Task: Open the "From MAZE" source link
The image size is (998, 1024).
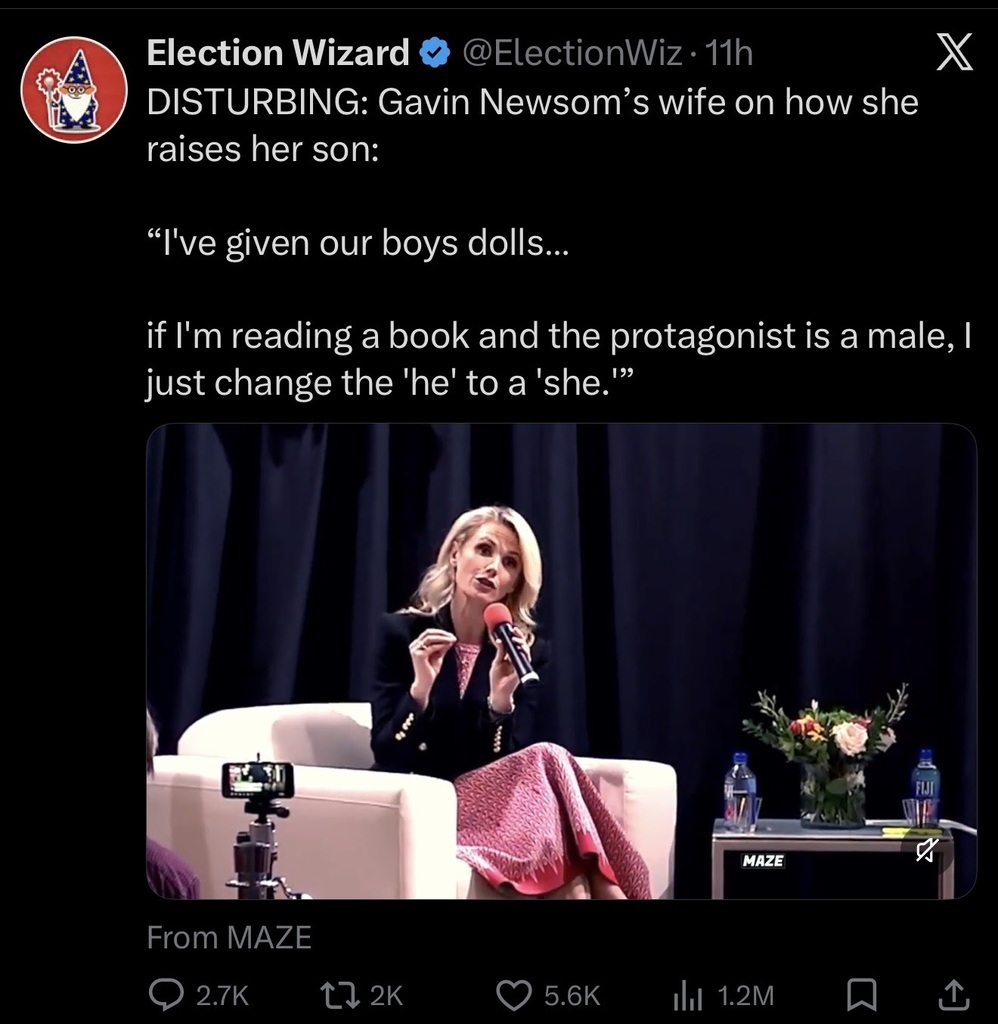Action: (x=229, y=937)
